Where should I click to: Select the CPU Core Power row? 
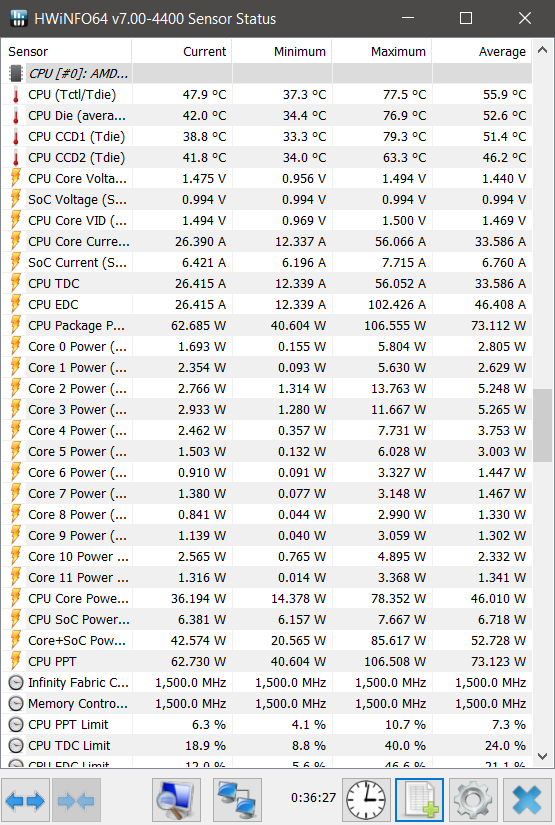(x=267, y=599)
